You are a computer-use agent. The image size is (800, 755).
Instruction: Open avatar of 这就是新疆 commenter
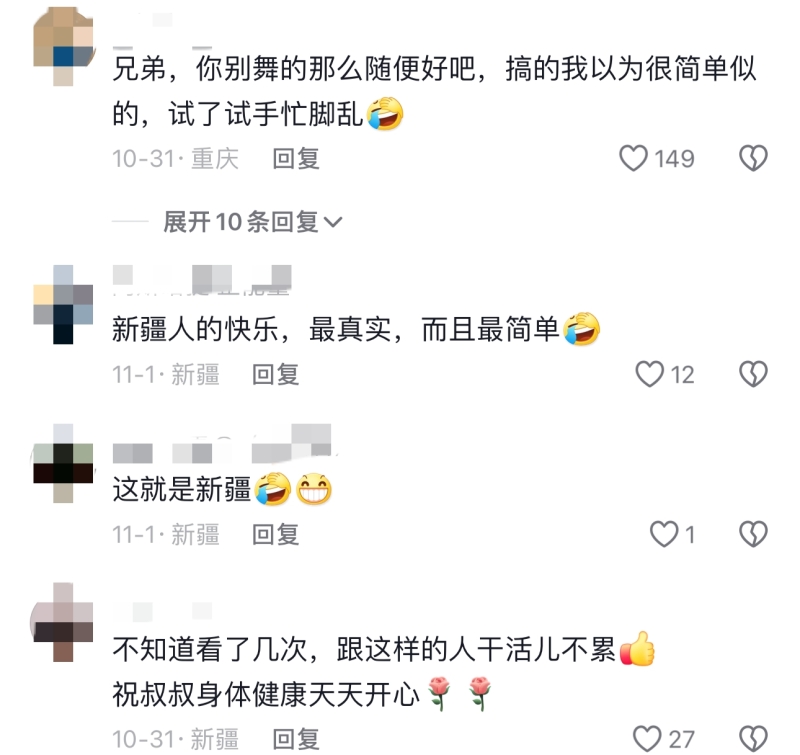(x=63, y=463)
